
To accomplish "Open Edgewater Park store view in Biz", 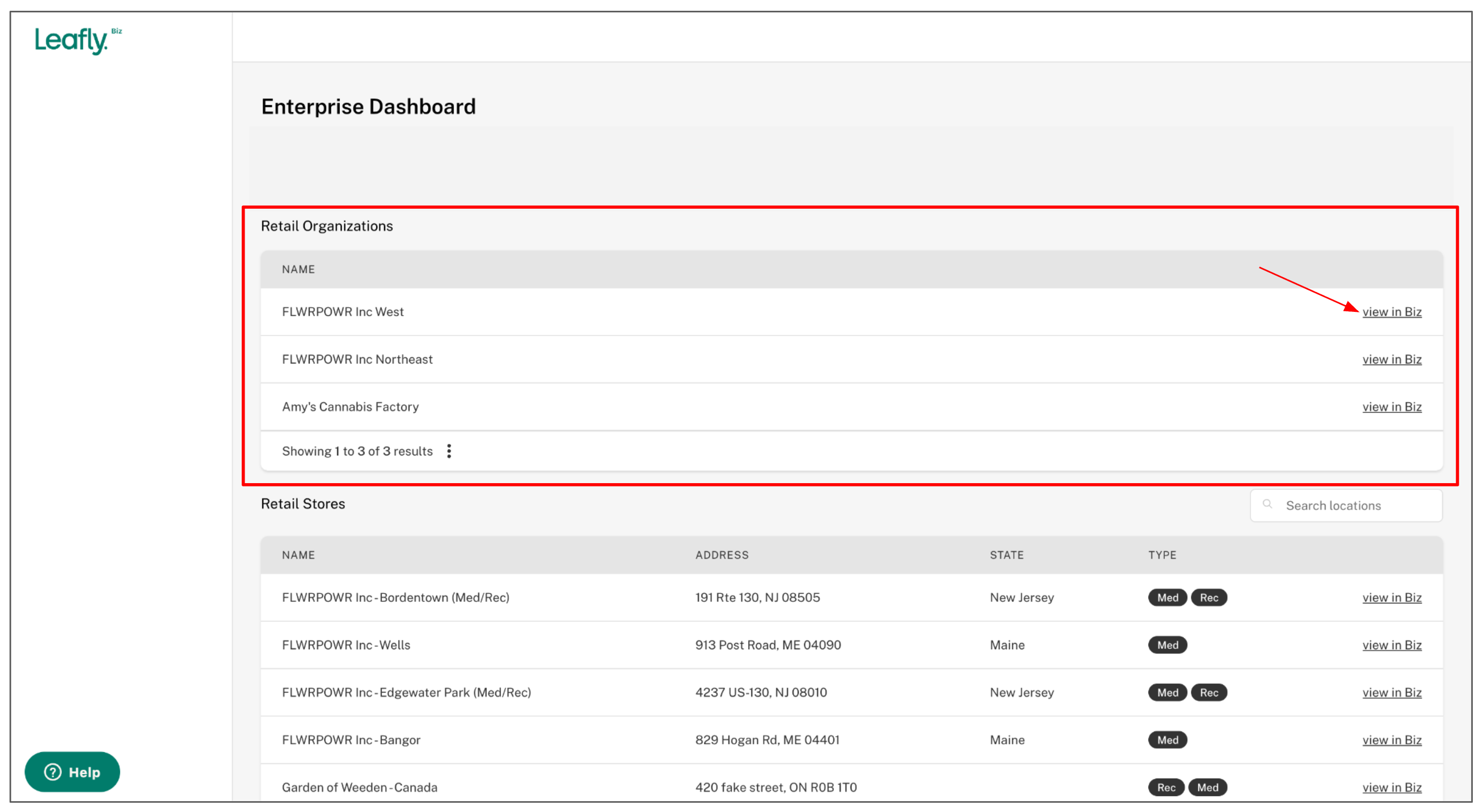I will [1392, 692].
